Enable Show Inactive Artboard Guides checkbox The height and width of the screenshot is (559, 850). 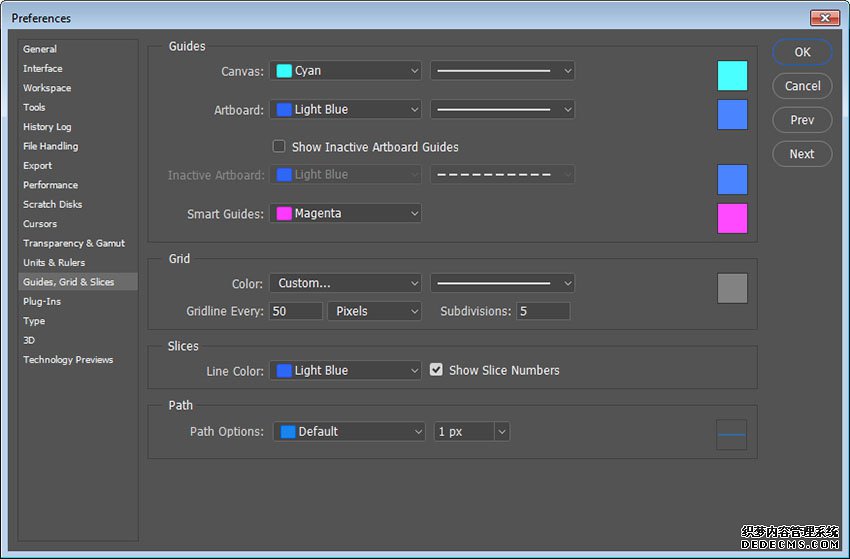(279, 146)
